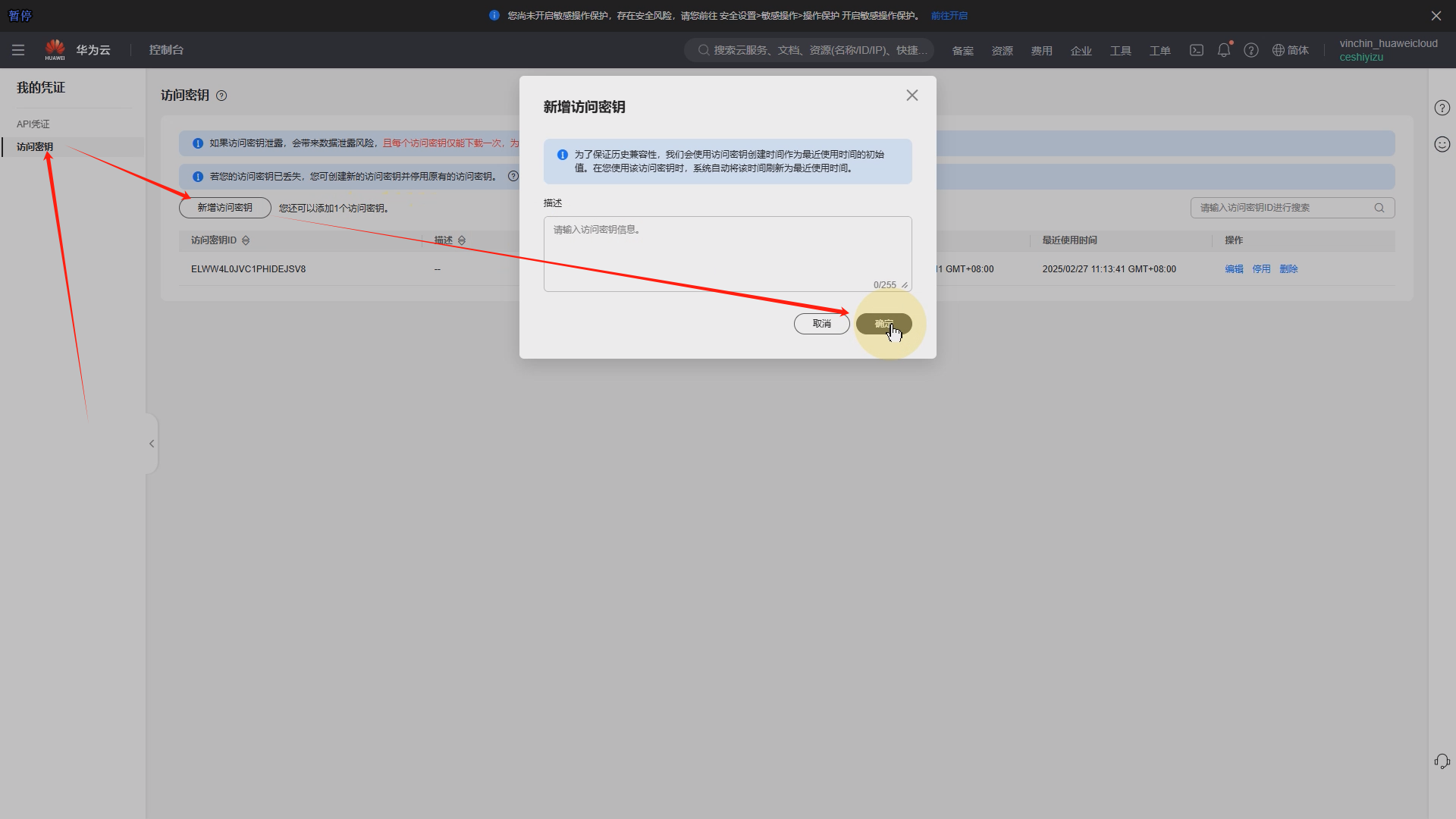This screenshot has width=1456, height=819.
Task: Switch language via 简体 selector
Action: pyautogui.click(x=1291, y=50)
